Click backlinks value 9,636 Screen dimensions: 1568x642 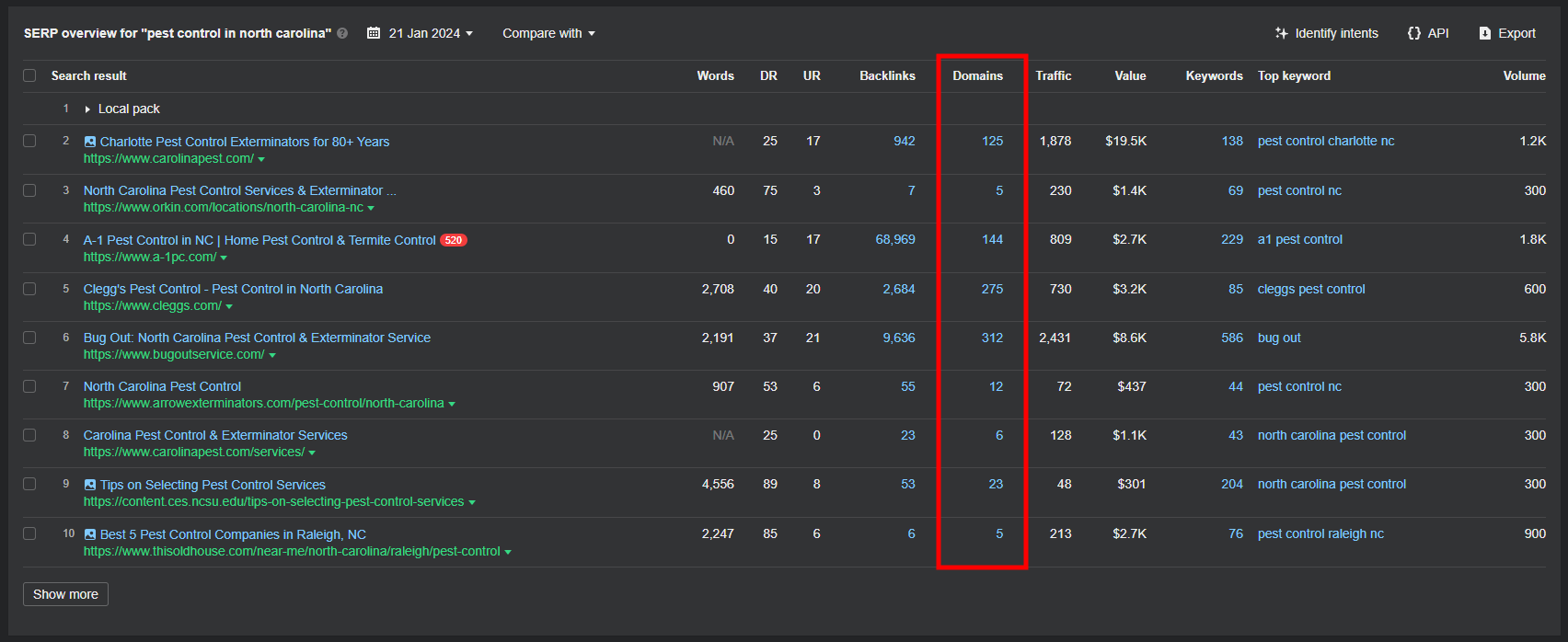pos(899,338)
